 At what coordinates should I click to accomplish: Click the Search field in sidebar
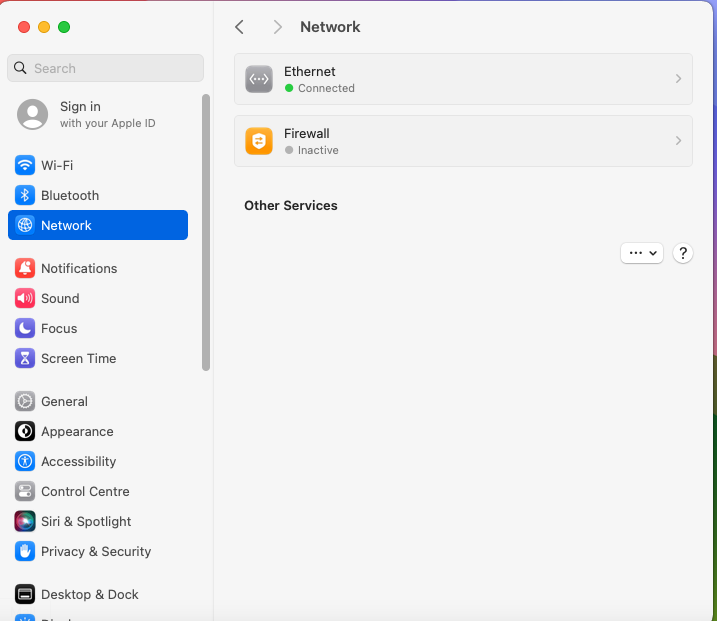tap(105, 68)
